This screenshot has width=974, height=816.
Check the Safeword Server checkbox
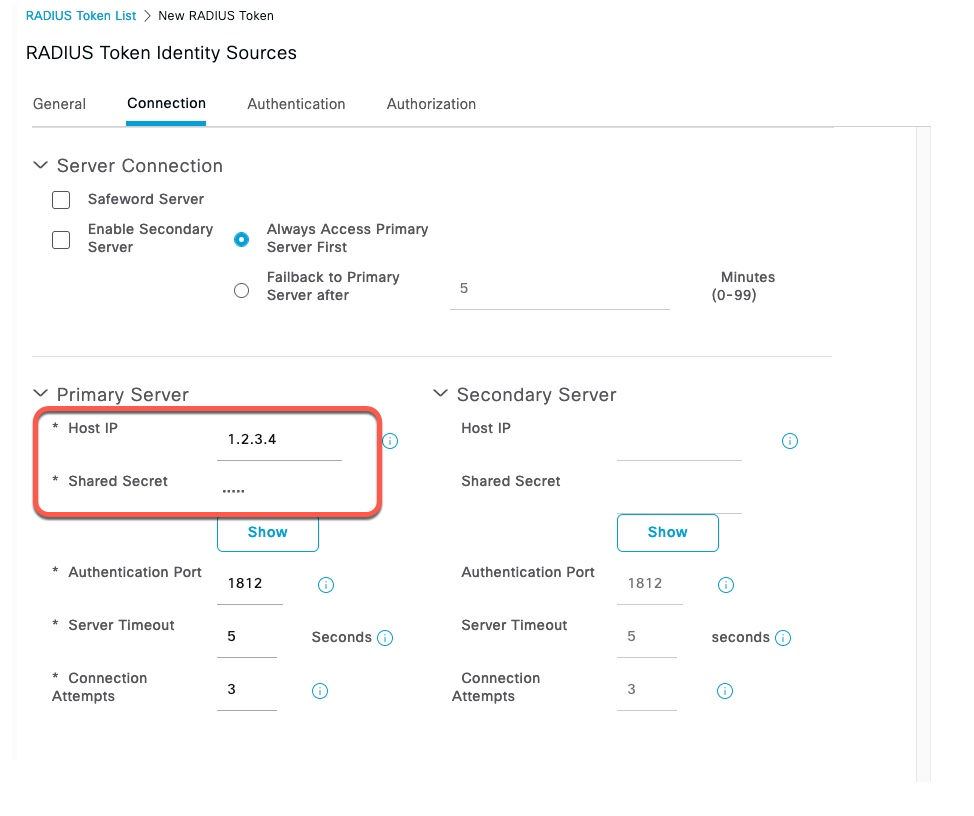(61, 200)
